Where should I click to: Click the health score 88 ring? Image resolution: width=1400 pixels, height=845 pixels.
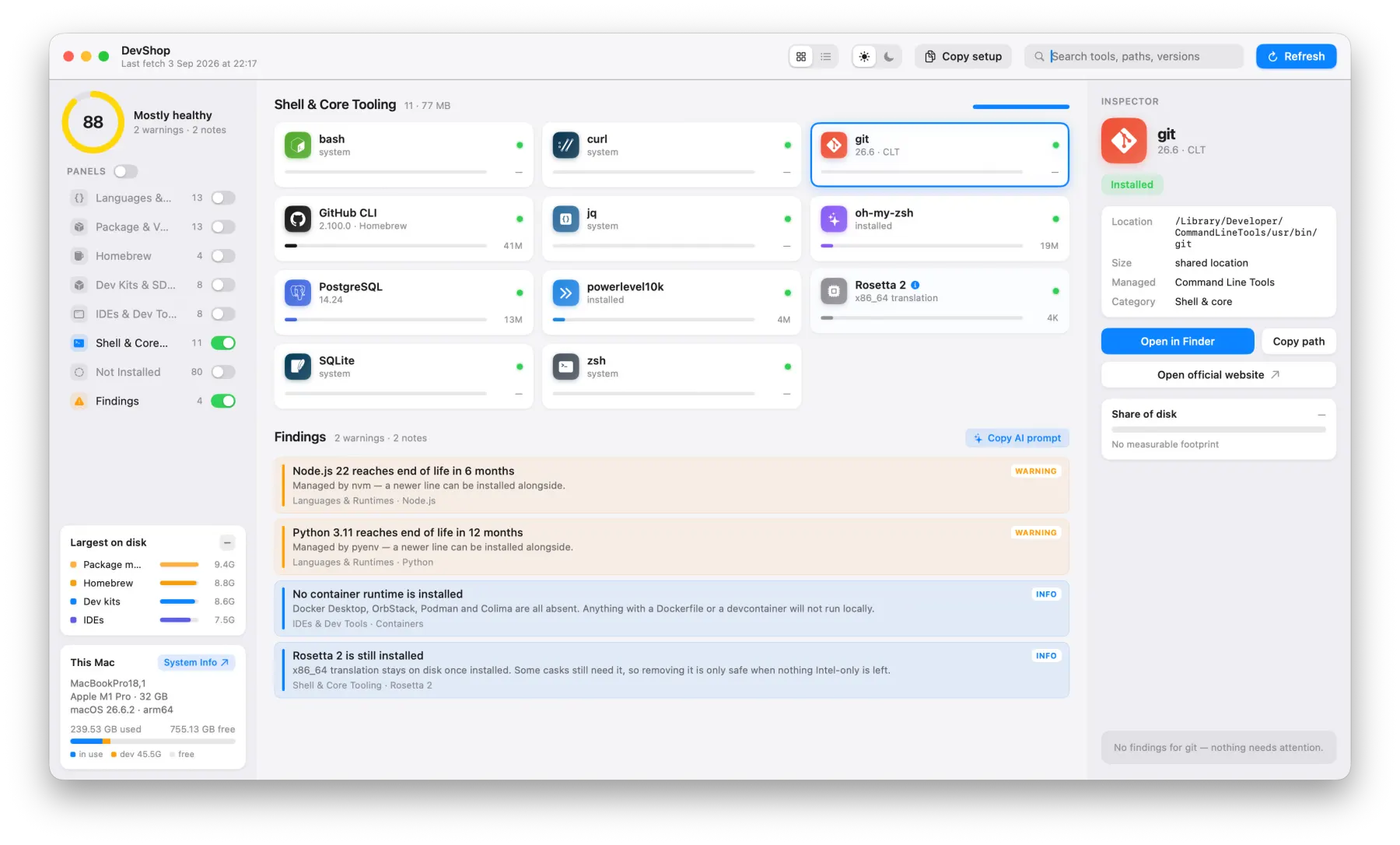click(x=93, y=122)
